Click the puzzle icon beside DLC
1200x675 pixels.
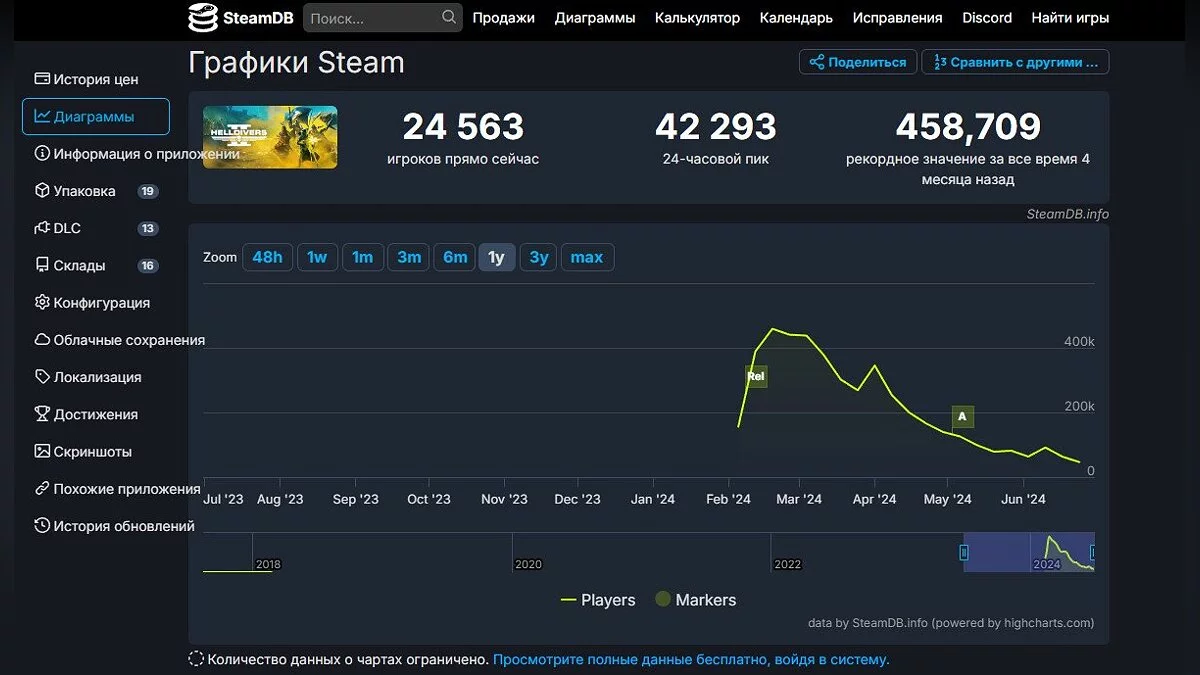pyautogui.click(x=42, y=228)
